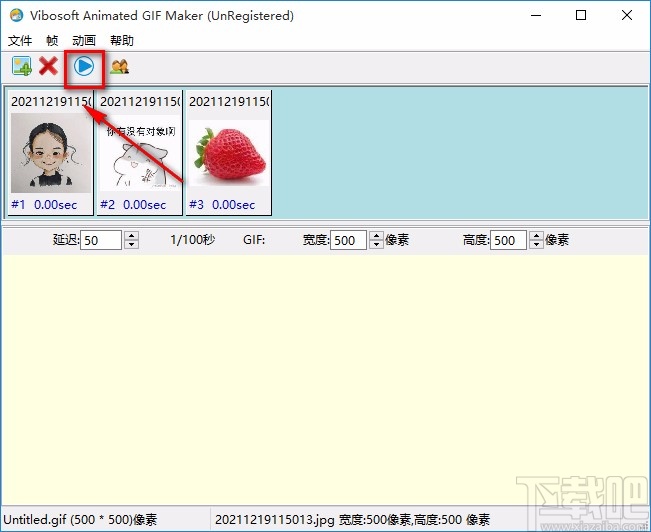The image size is (651, 532).
Task: Click the '1/100秒' unit label
Action: point(193,240)
